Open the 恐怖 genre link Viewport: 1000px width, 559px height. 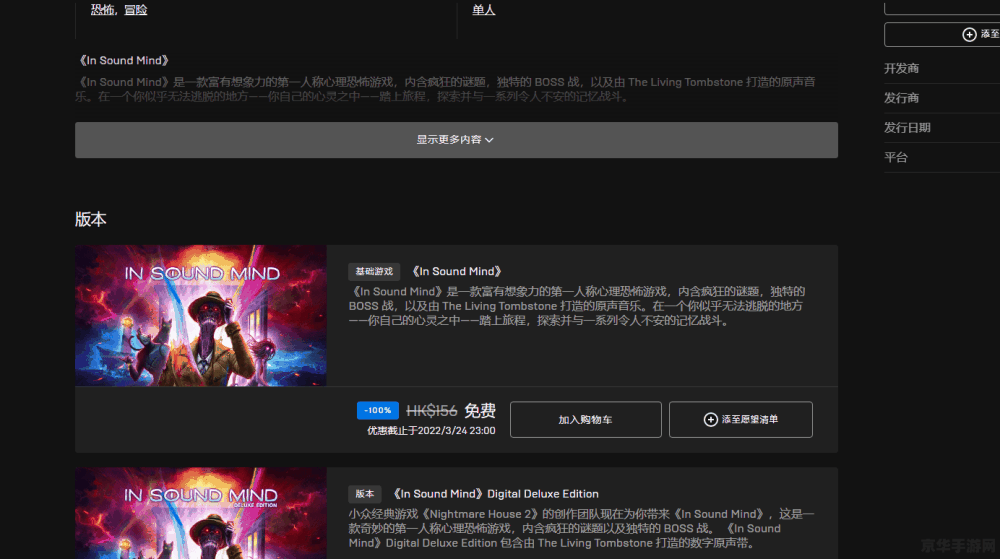pyautogui.click(x=101, y=10)
